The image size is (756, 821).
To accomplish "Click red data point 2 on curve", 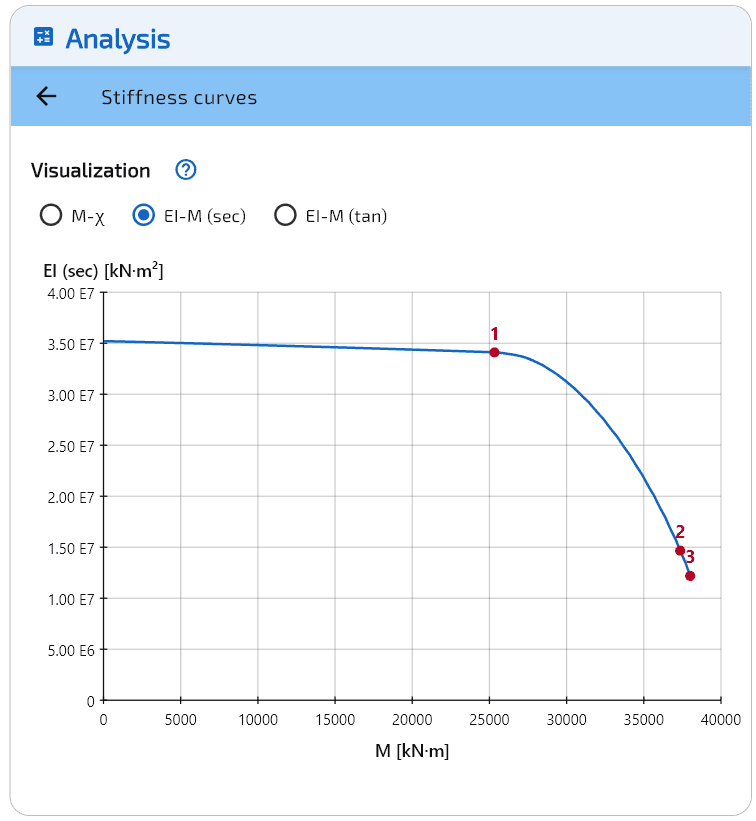I will pyautogui.click(x=680, y=551).
